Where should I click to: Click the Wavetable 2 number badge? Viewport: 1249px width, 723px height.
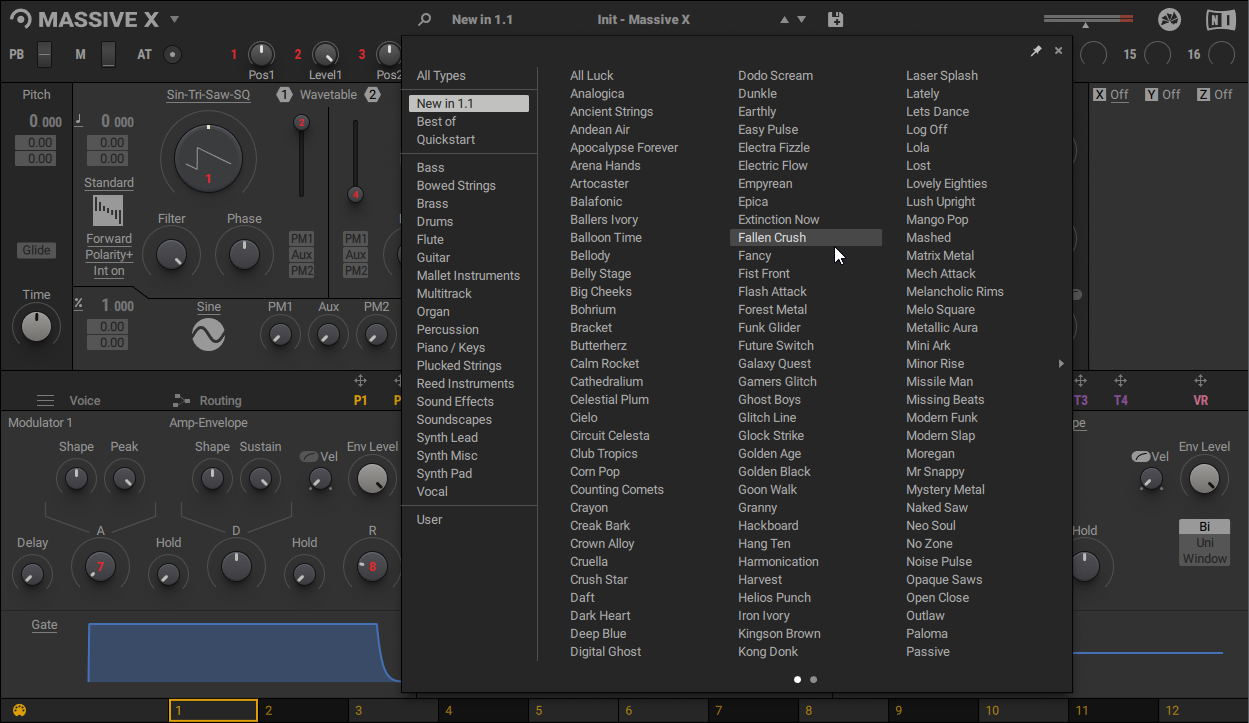pos(373,95)
